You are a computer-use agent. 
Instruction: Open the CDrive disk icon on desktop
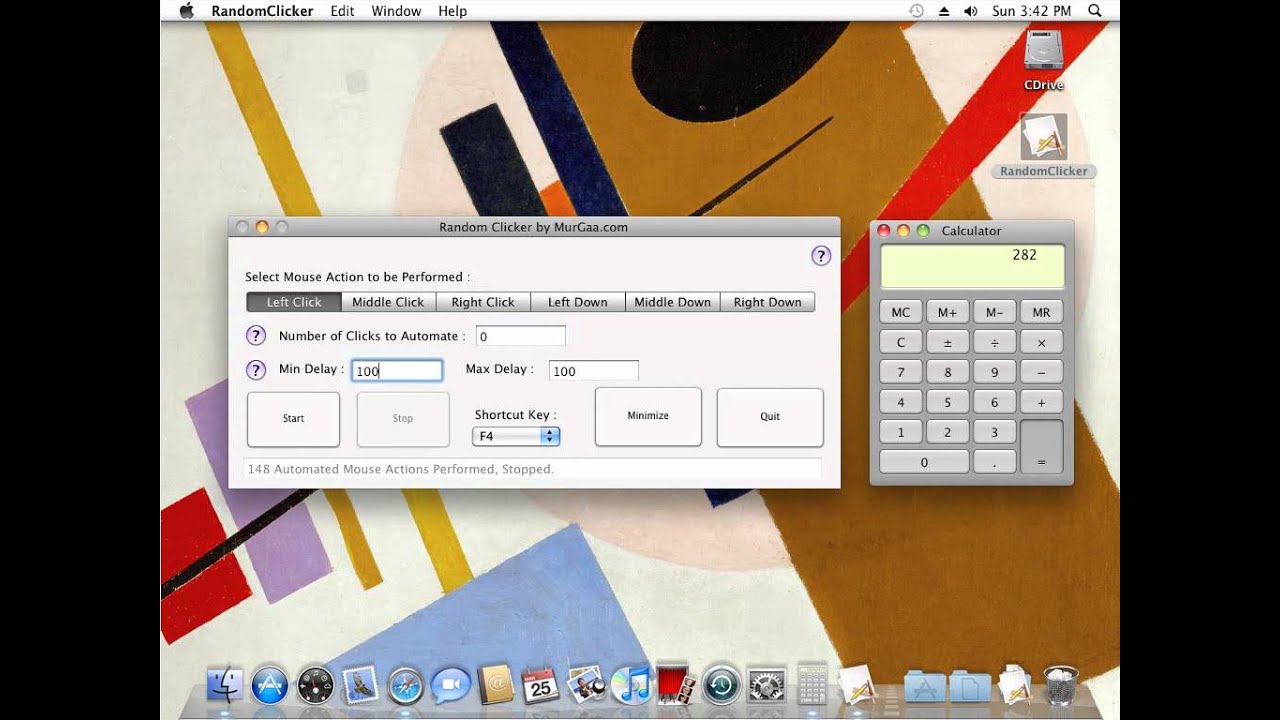point(1043,52)
